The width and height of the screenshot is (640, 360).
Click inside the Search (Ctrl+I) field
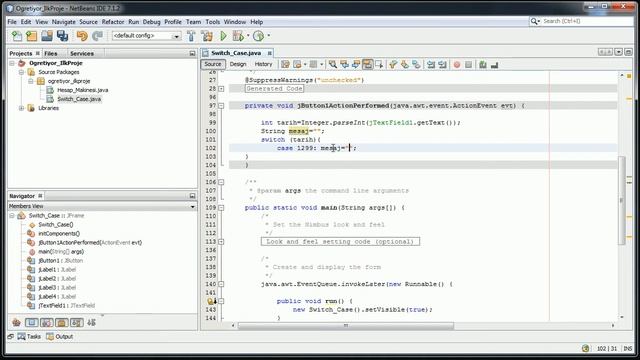(587, 21)
